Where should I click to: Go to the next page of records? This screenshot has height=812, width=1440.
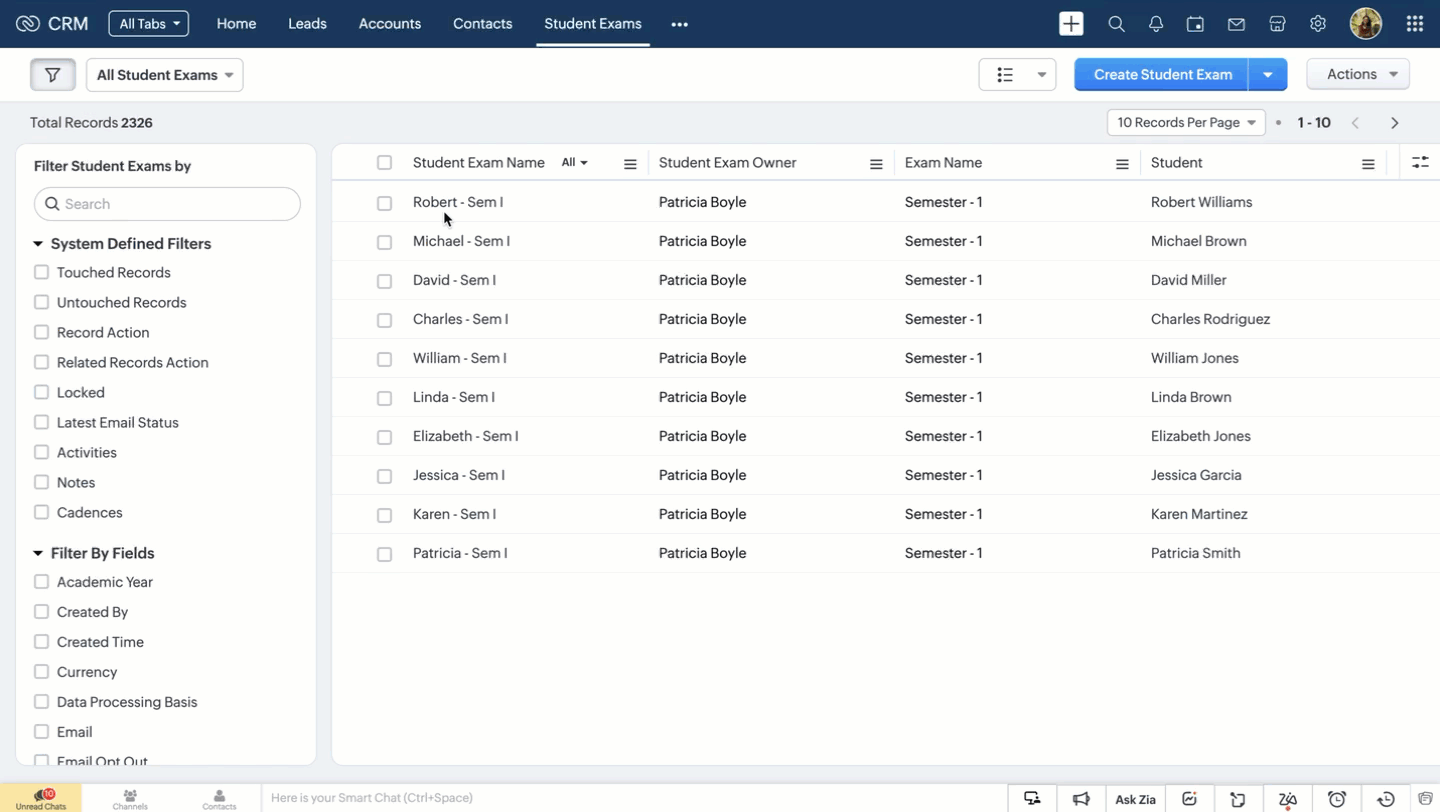point(1395,123)
